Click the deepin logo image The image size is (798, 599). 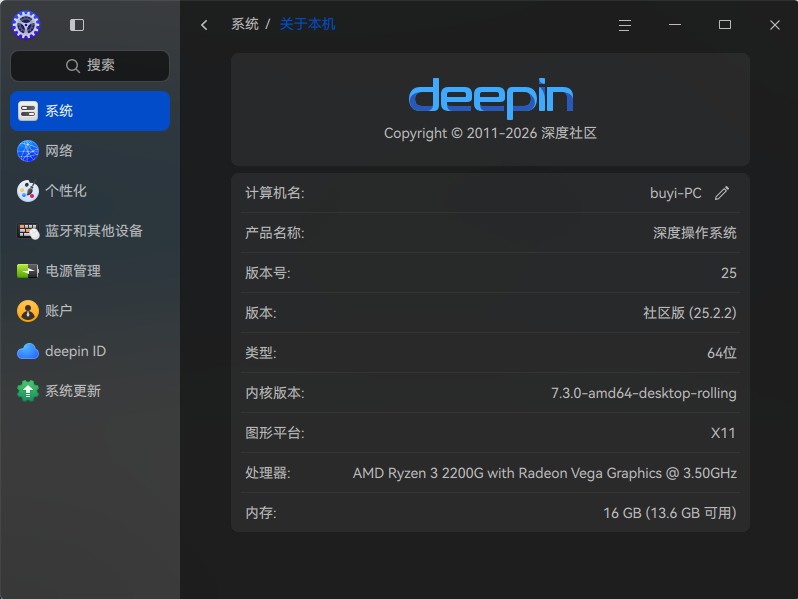pos(491,98)
